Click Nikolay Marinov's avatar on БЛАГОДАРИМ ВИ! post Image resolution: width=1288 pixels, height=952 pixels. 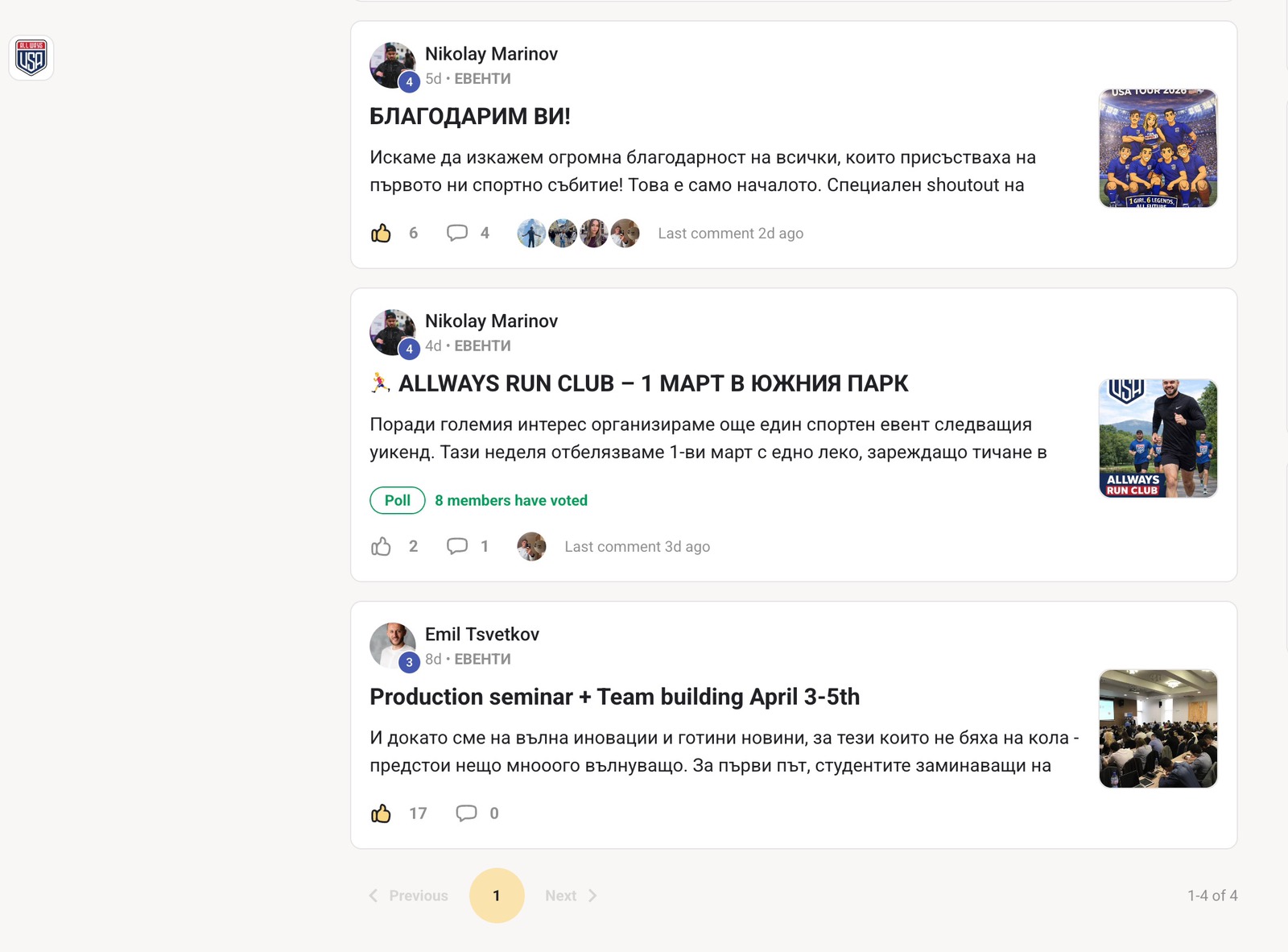(392, 65)
